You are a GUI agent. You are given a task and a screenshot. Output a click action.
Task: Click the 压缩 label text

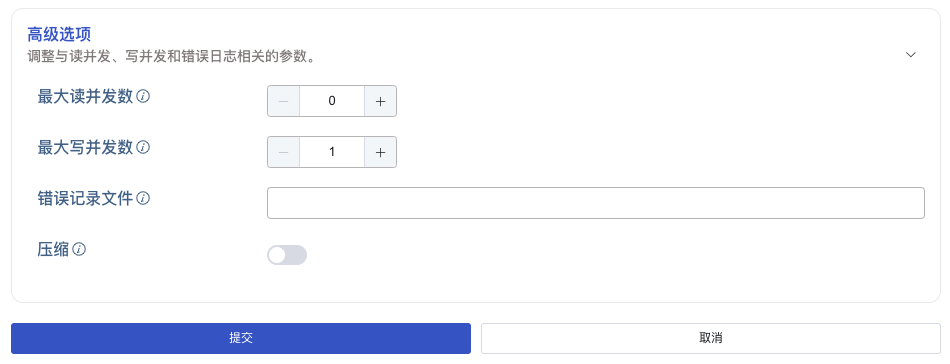(x=53, y=249)
